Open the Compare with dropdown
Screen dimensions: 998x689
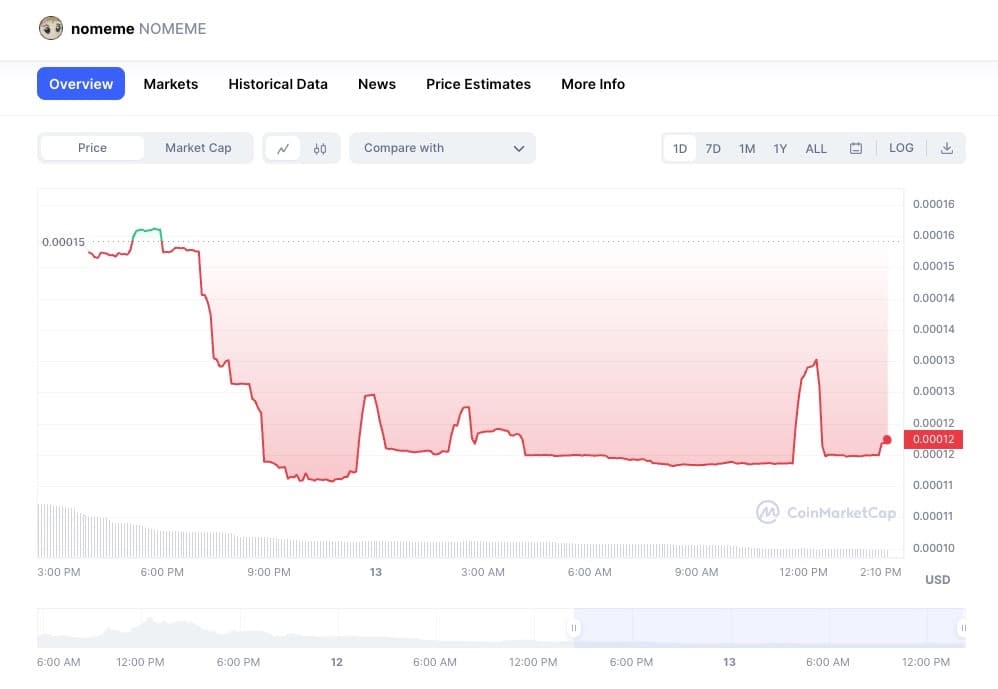tap(442, 148)
